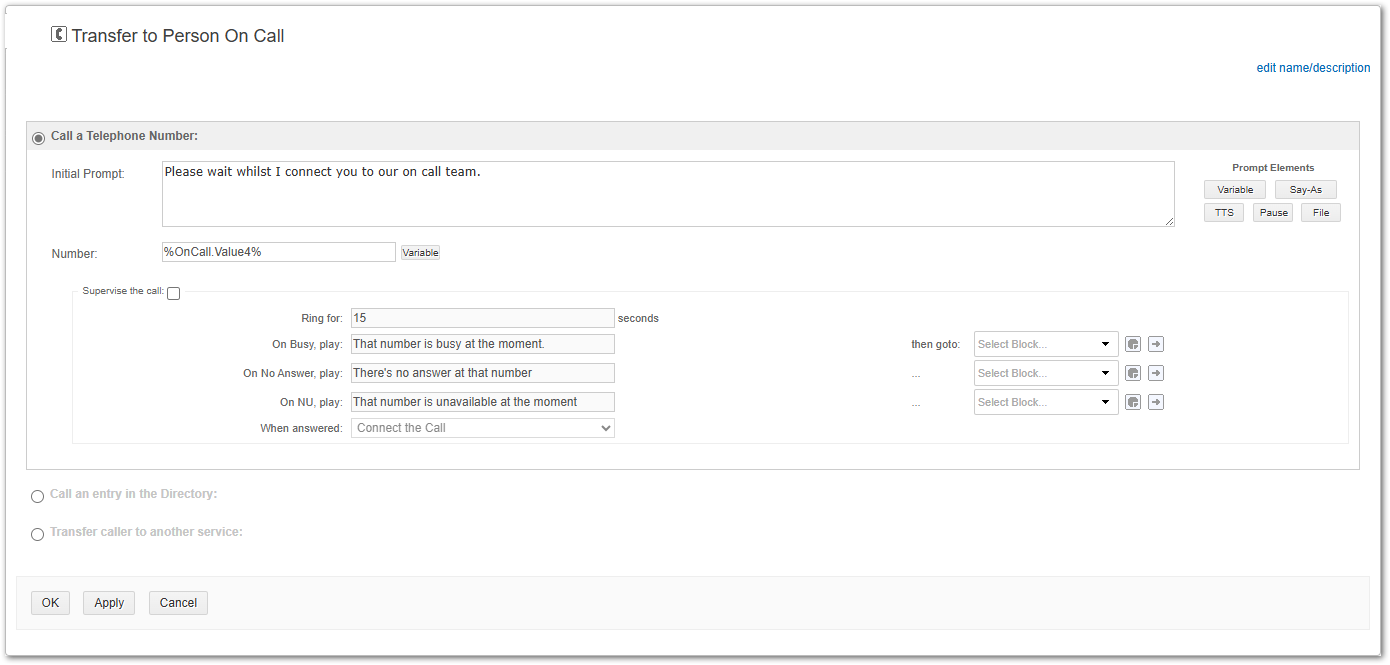This screenshot has width=1390, height=665.
Task: Click the go-to arrow icon for On NU
Action: click(1155, 402)
